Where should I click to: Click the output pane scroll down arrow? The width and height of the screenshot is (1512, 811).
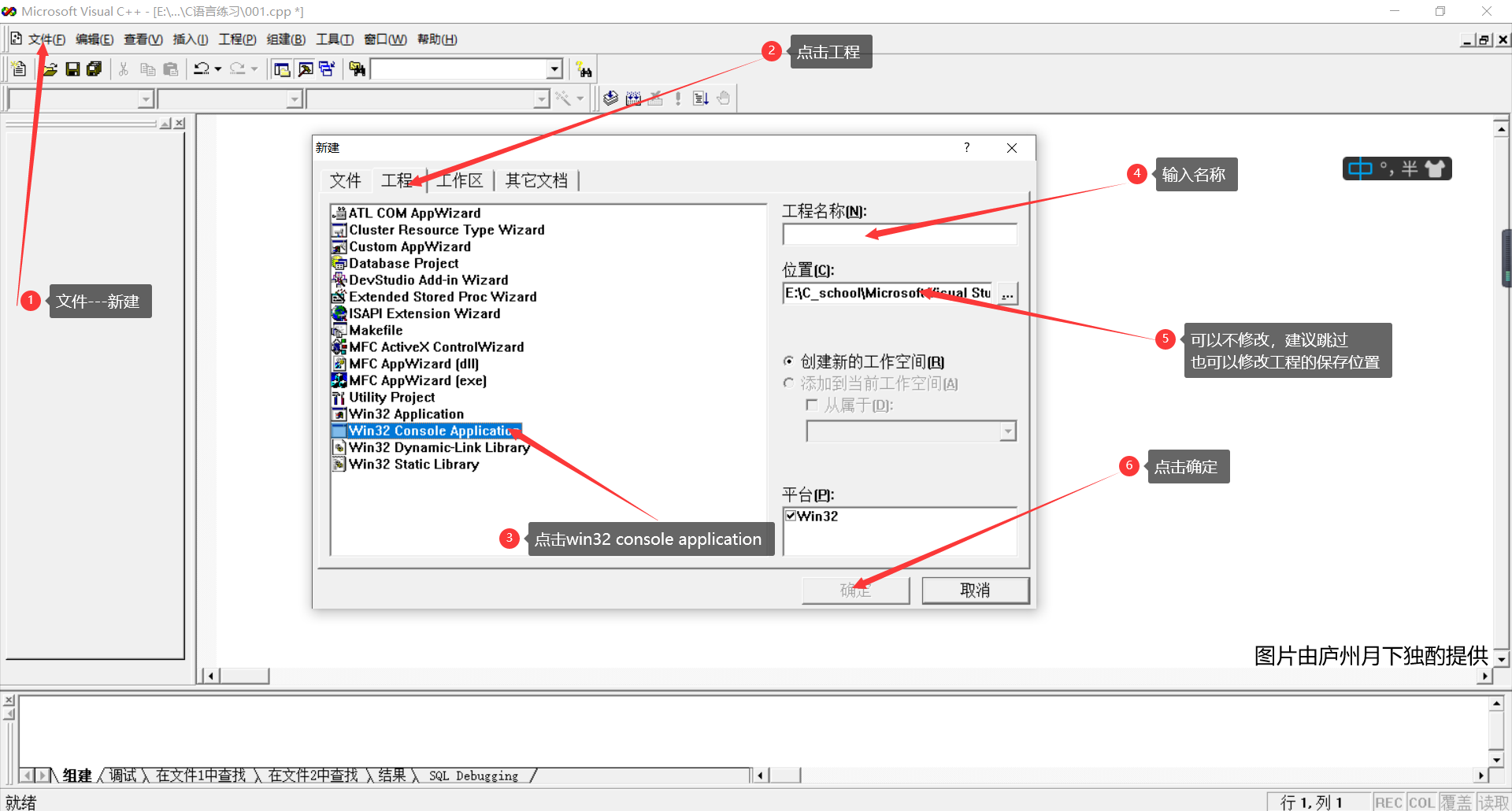coord(1497,760)
